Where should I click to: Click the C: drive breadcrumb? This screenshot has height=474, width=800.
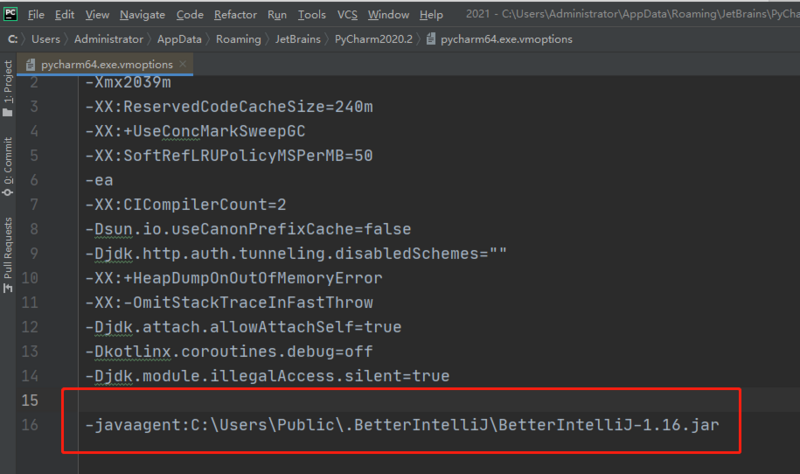click(x=13, y=39)
